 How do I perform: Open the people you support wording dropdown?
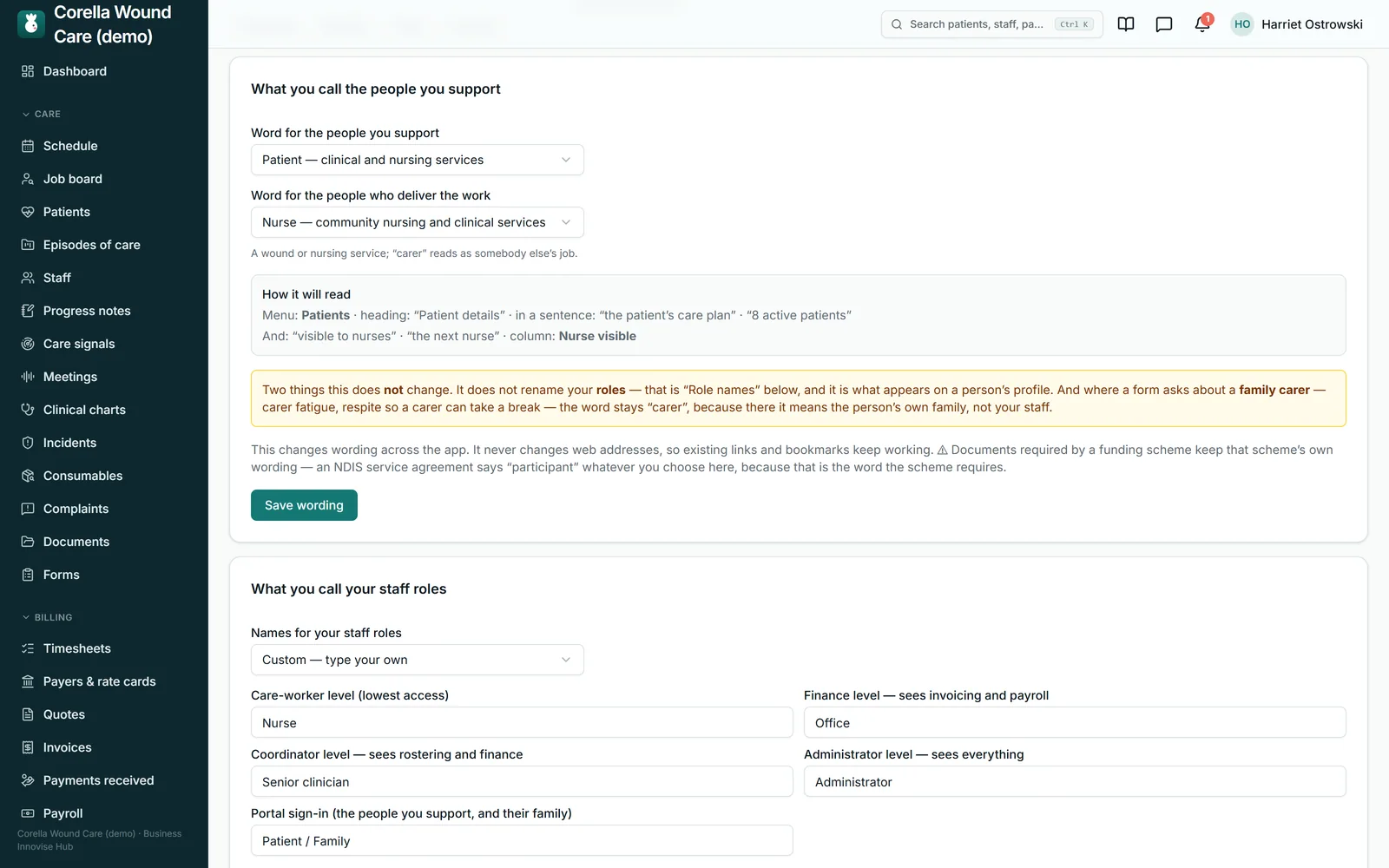click(418, 160)
